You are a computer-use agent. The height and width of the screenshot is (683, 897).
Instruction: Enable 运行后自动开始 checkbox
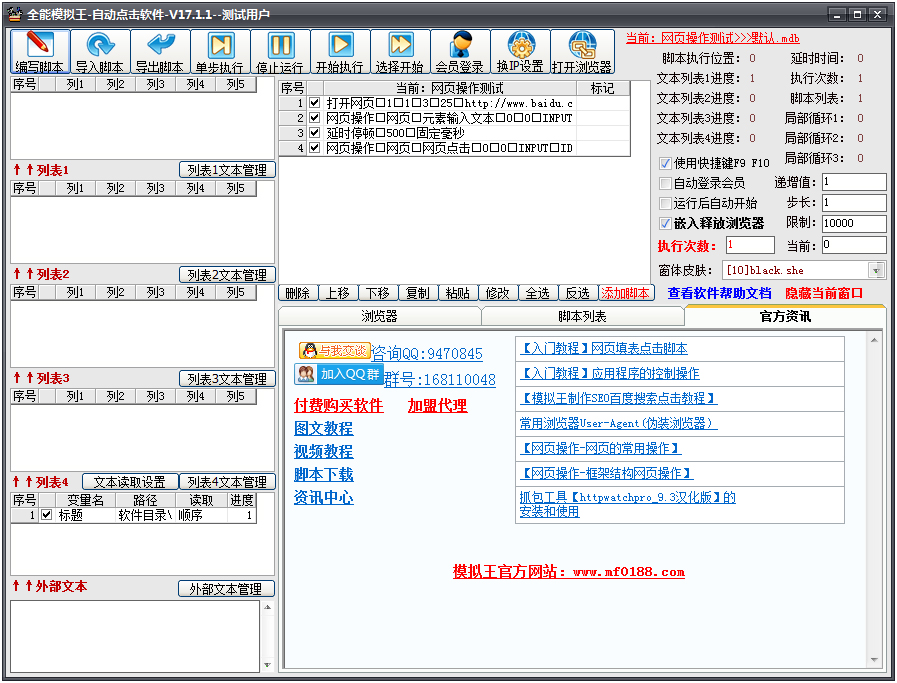pos(665,203)
